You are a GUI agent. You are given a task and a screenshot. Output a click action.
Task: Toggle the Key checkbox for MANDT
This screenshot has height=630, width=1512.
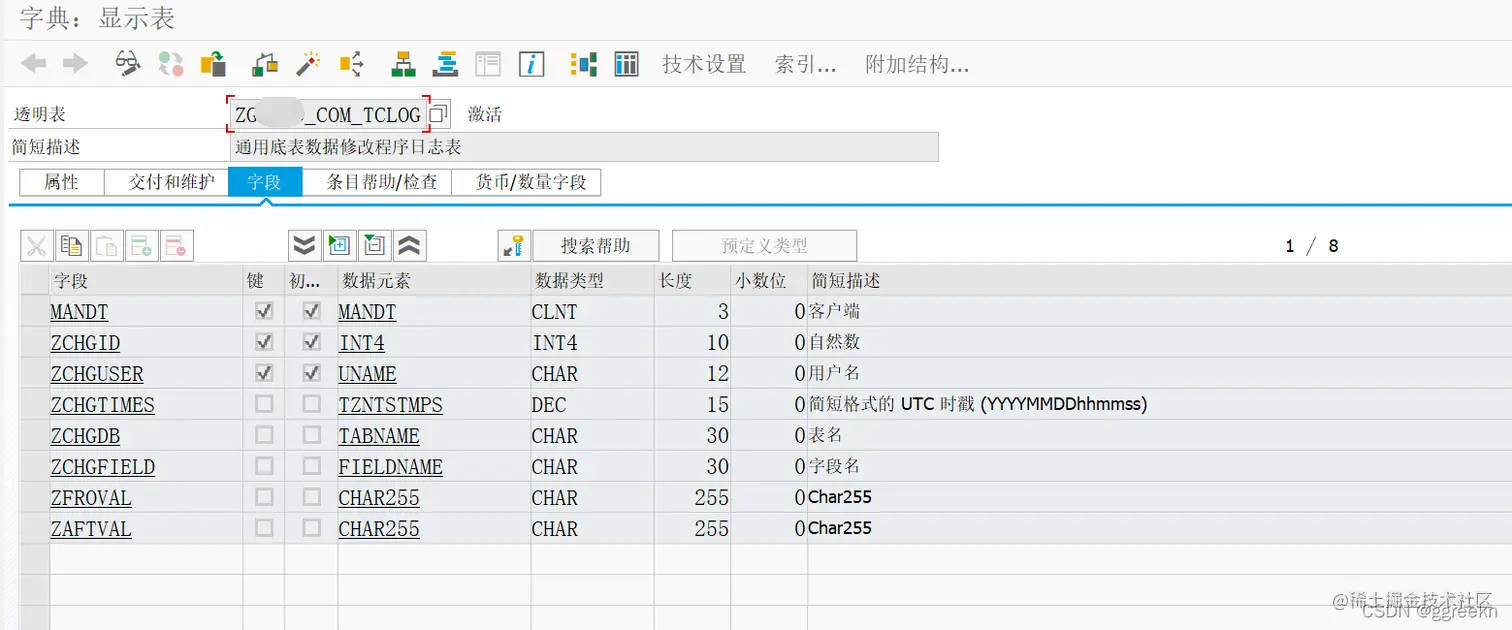click(264, 311)
